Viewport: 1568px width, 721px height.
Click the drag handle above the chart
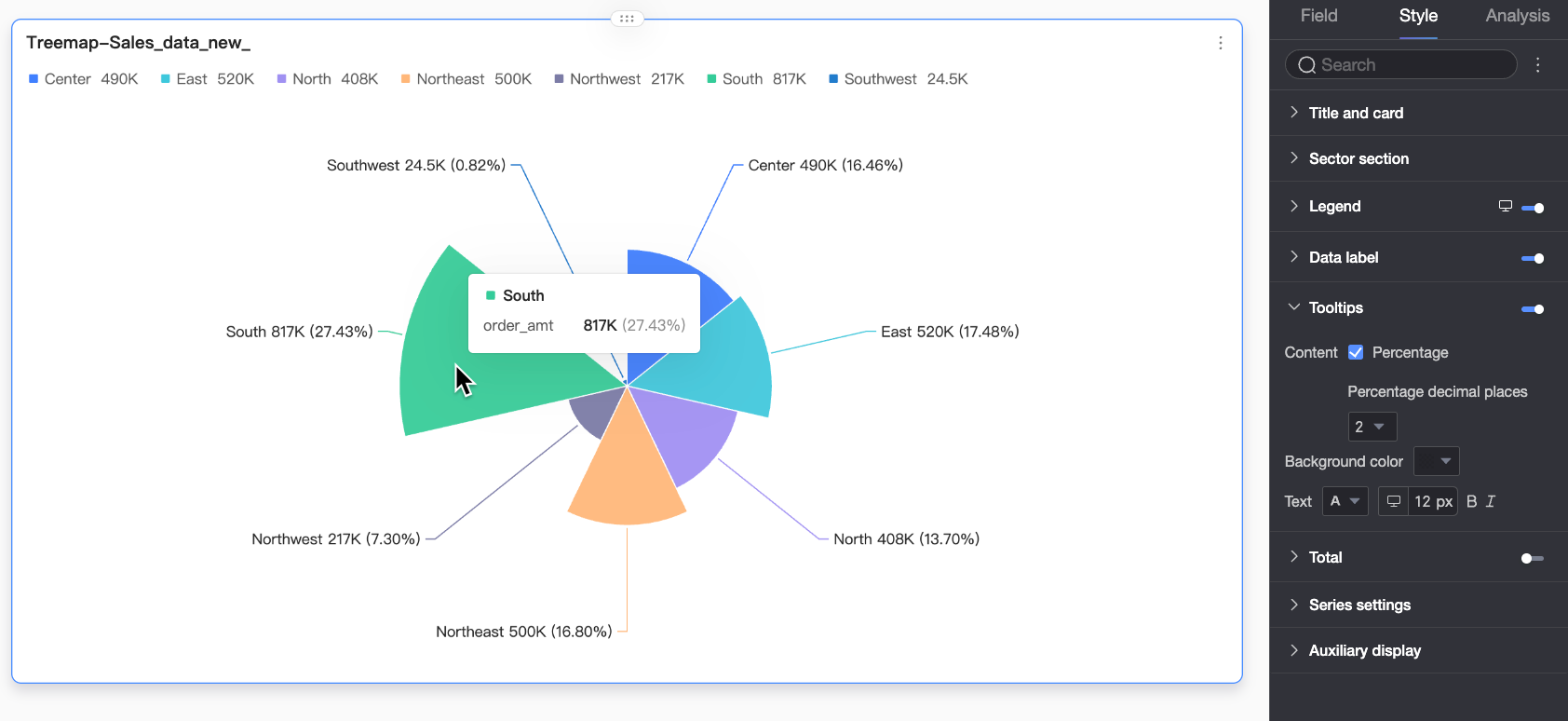click(627, 19)
